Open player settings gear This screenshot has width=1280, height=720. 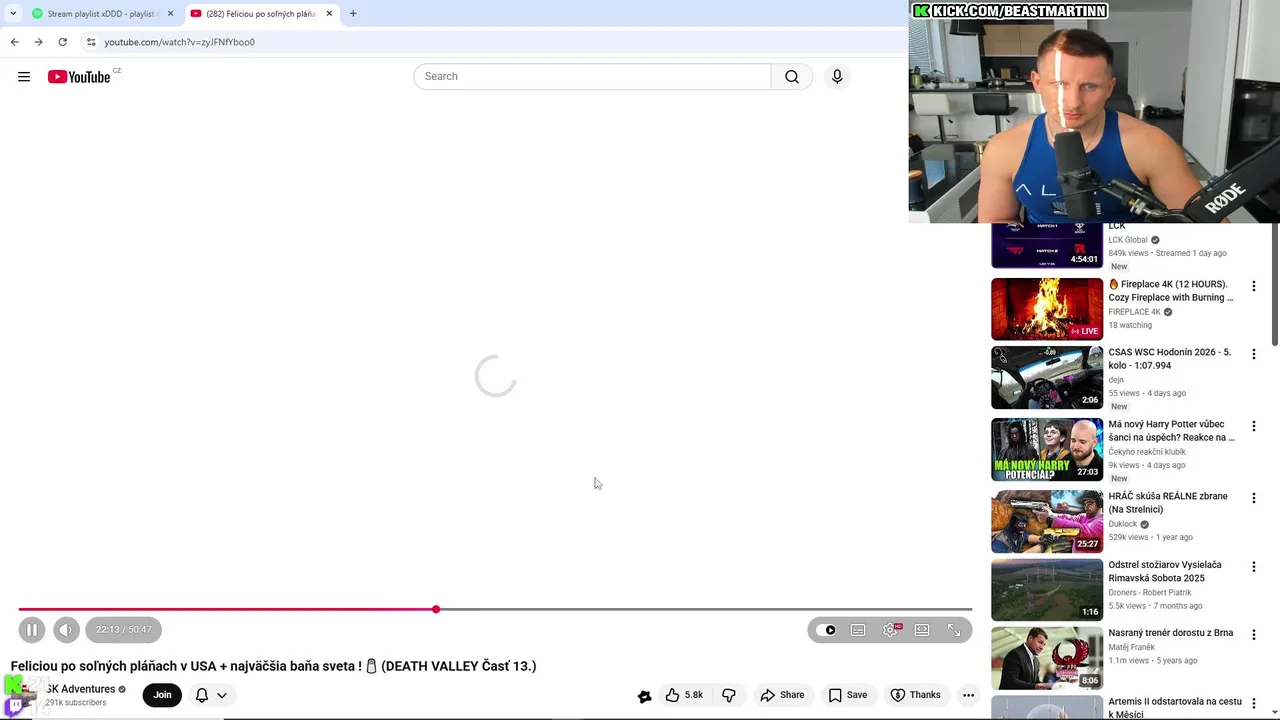pos(890,630)
